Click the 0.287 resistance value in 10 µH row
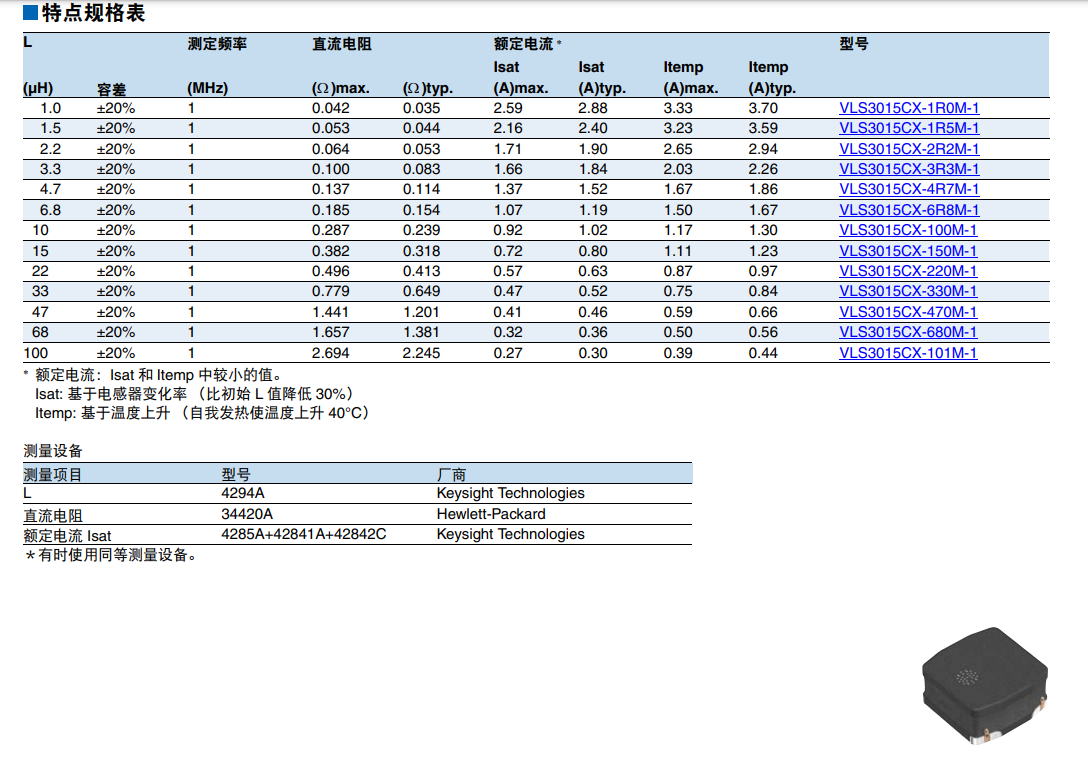This screenshot has width=1088, height=760. click(x=331, y=230)
